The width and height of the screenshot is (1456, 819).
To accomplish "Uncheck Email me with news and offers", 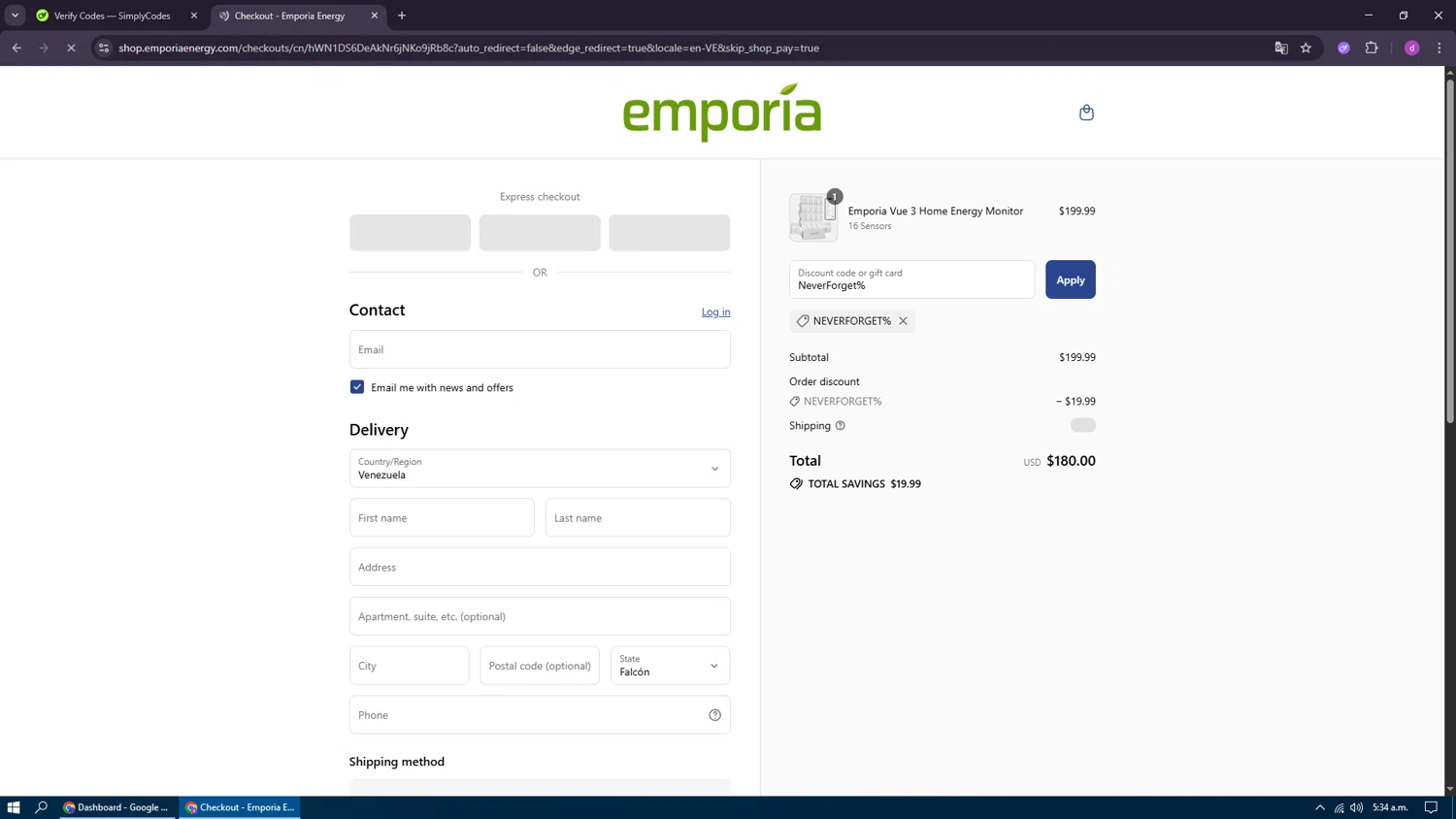I will 357,387.
